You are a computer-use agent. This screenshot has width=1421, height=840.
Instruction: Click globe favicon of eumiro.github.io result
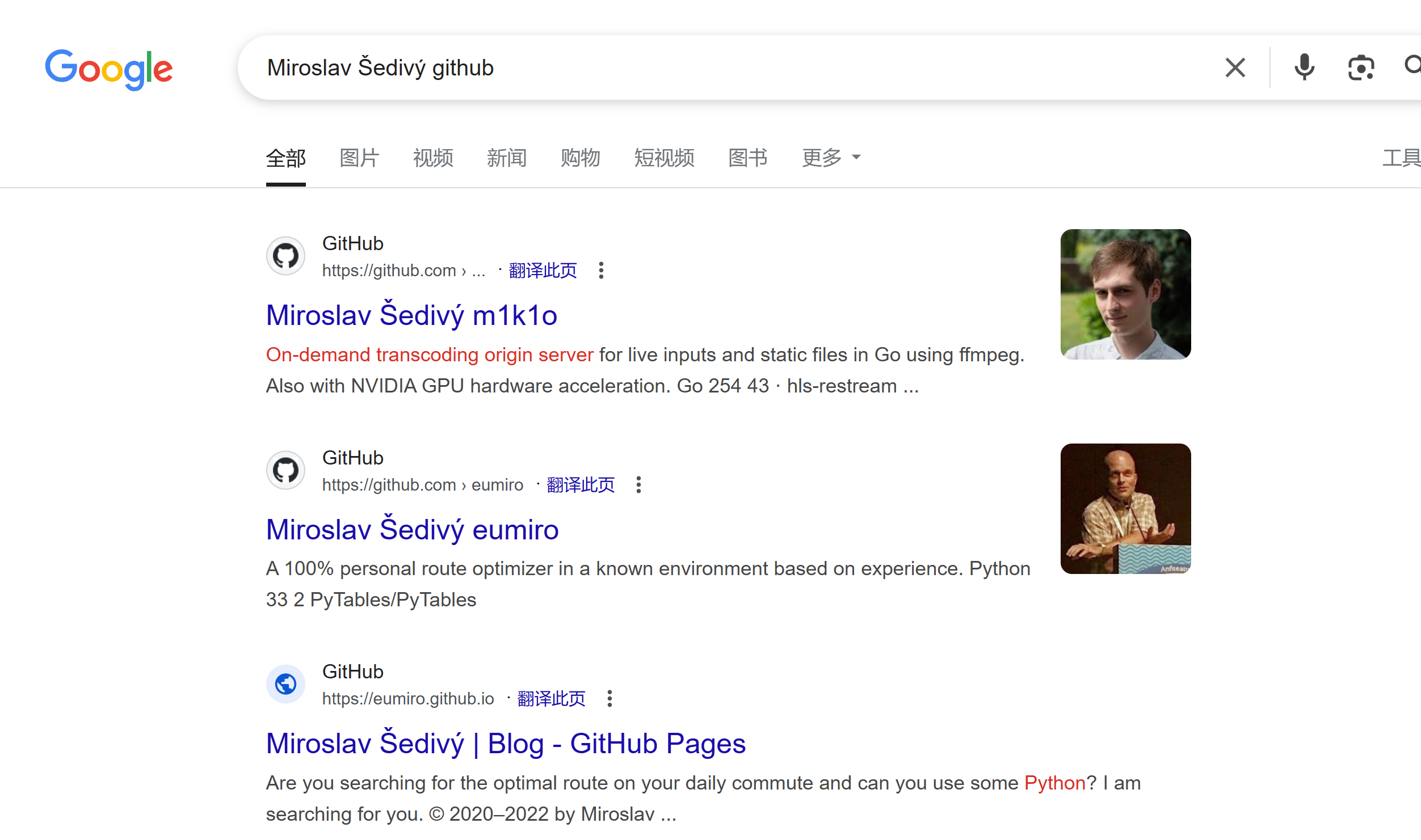click(x=286, y=684)
